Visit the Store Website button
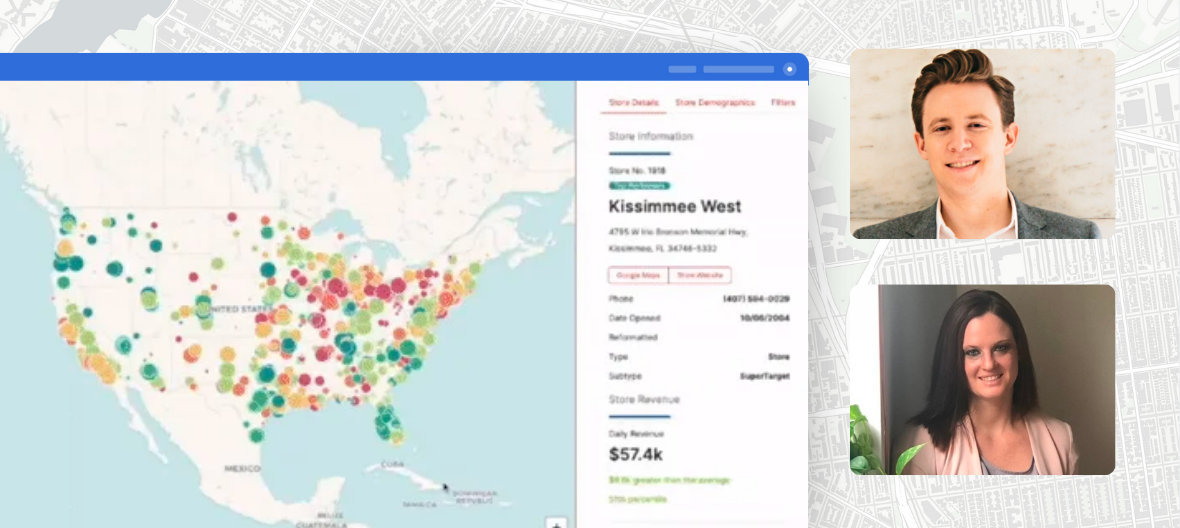This screenshot has width=1180, height=528. pos(700,275)
